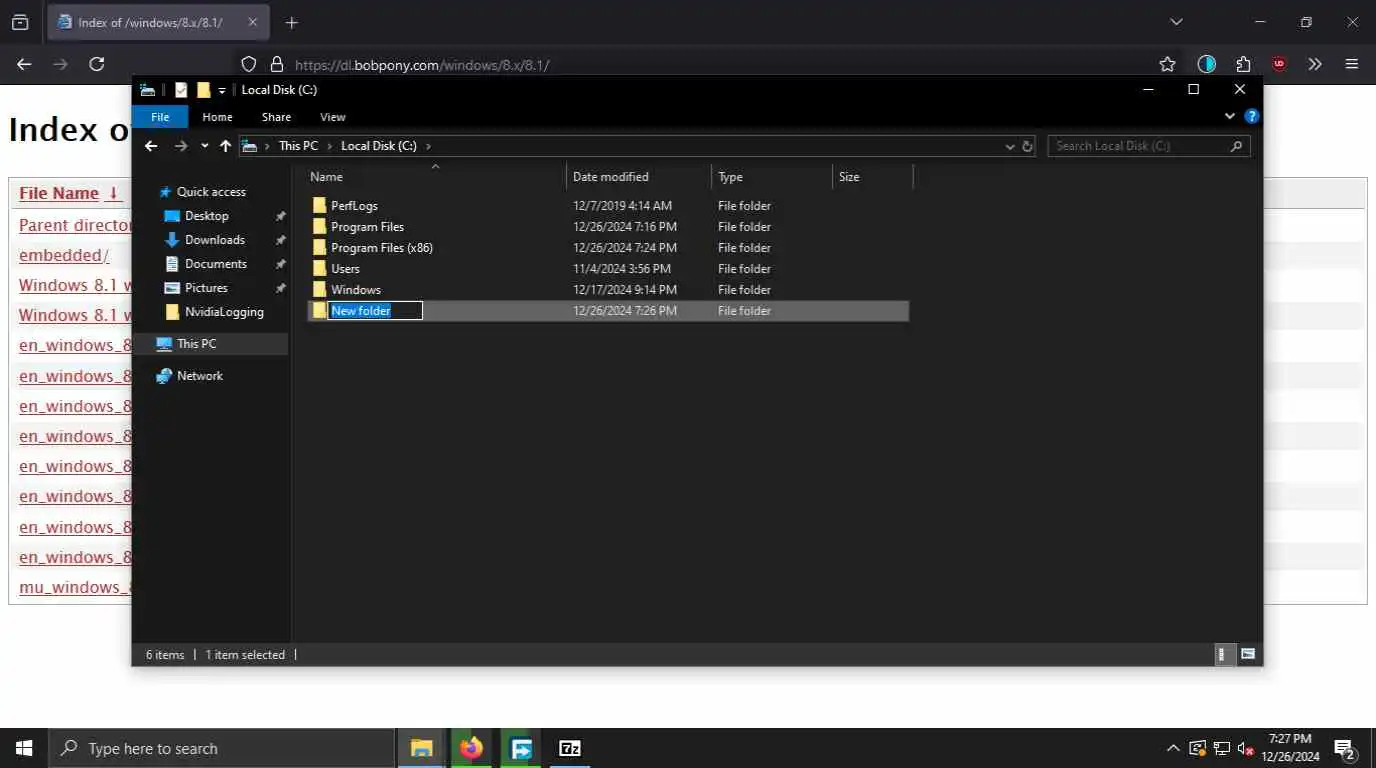Open the Firefox Extensions puzzle icon
This screenshot has height=768, width=1376.
[x=1243, y=64]
